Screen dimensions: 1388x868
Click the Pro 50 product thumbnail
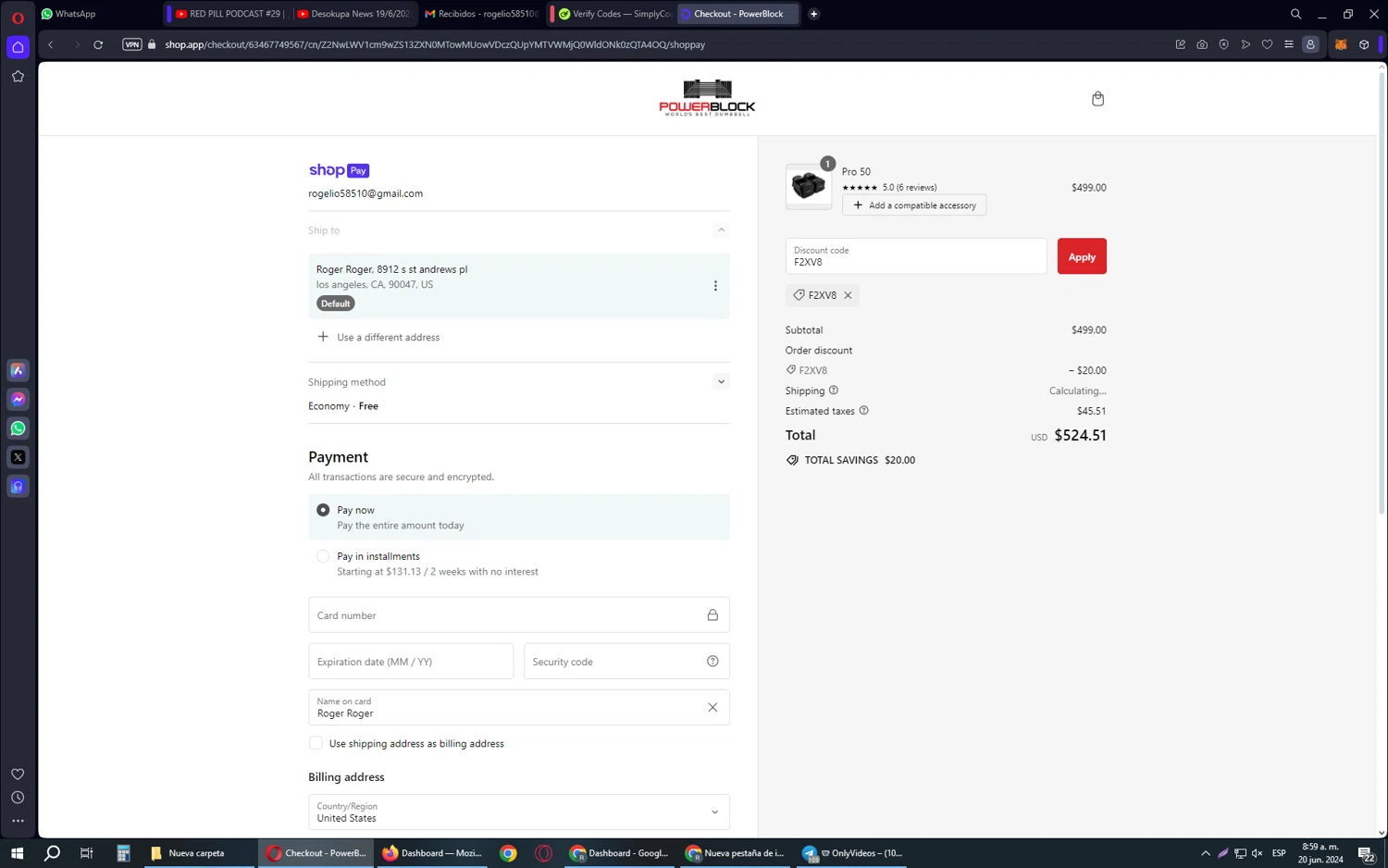tap(809, 186)
